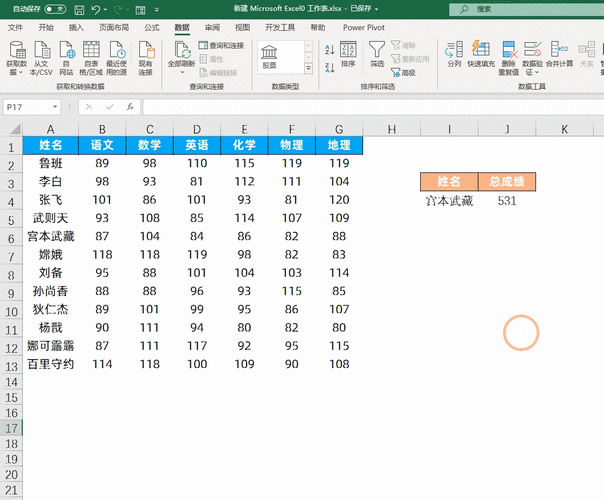604x500 pixels.
Task: Click header cell 语文
Action: click(x=102, y=145)
